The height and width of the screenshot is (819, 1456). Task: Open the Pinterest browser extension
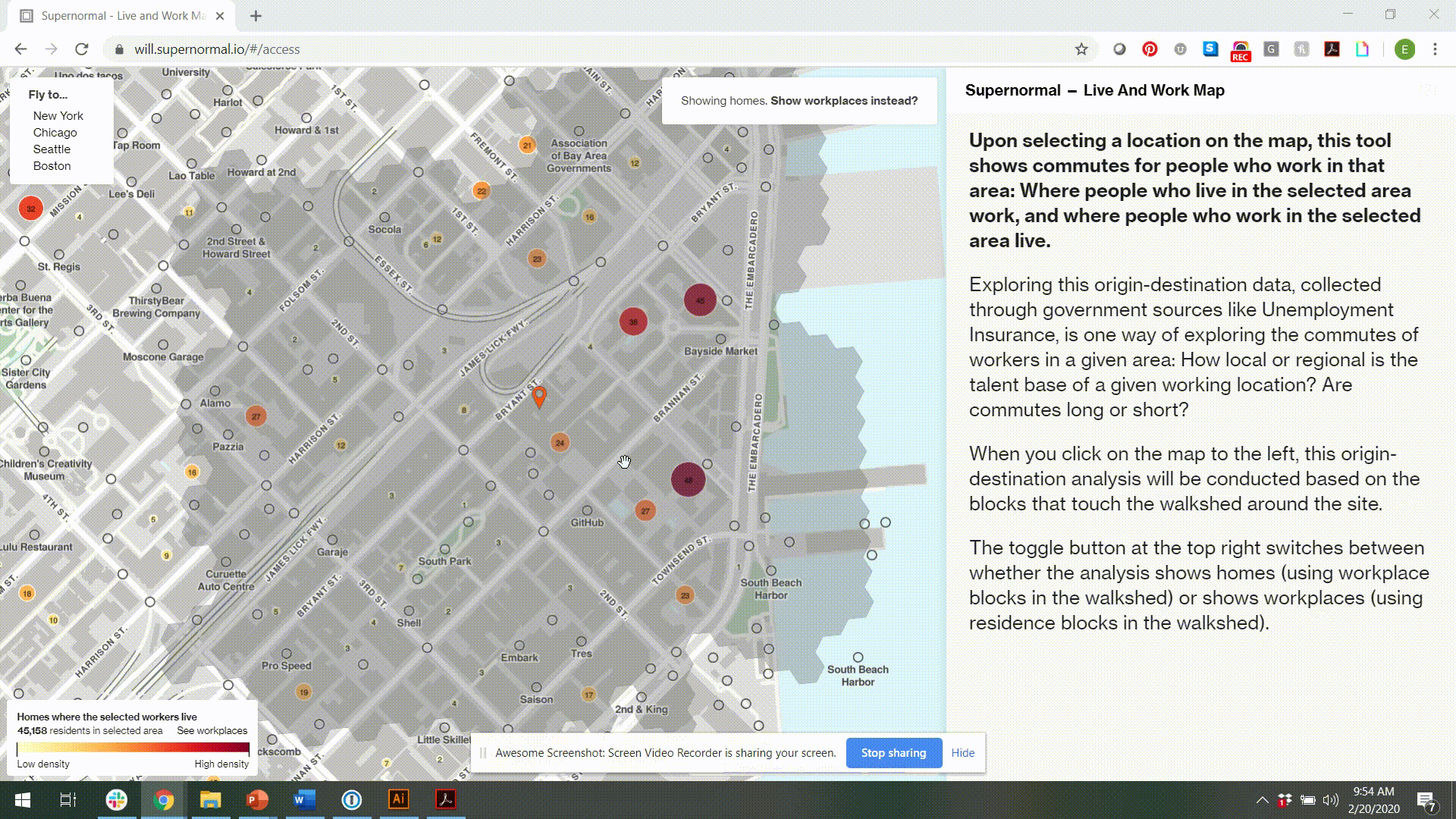click(x=1150, y=49)
